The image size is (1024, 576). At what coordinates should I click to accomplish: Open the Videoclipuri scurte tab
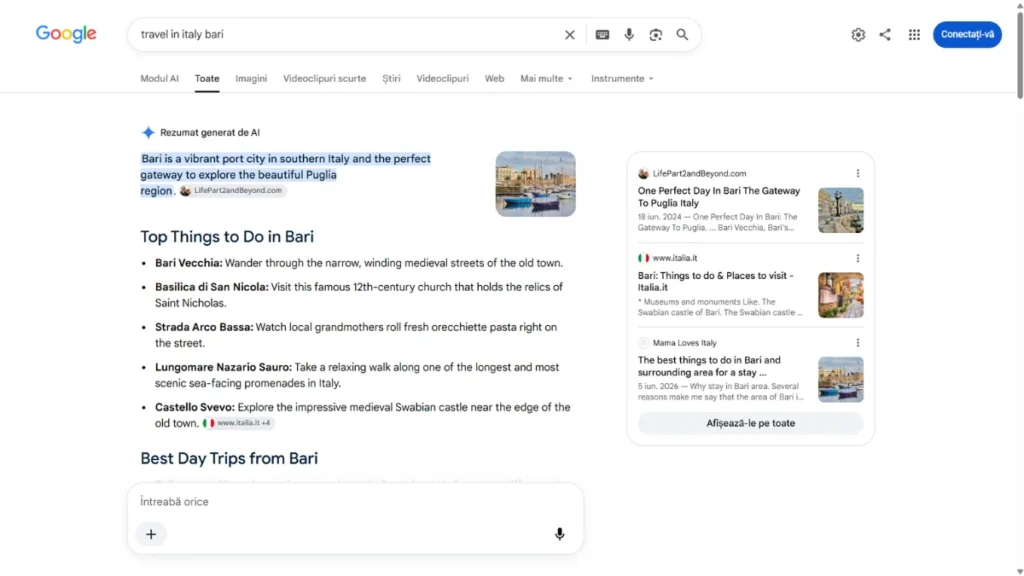pyautogui.click(x=325, y=78)
